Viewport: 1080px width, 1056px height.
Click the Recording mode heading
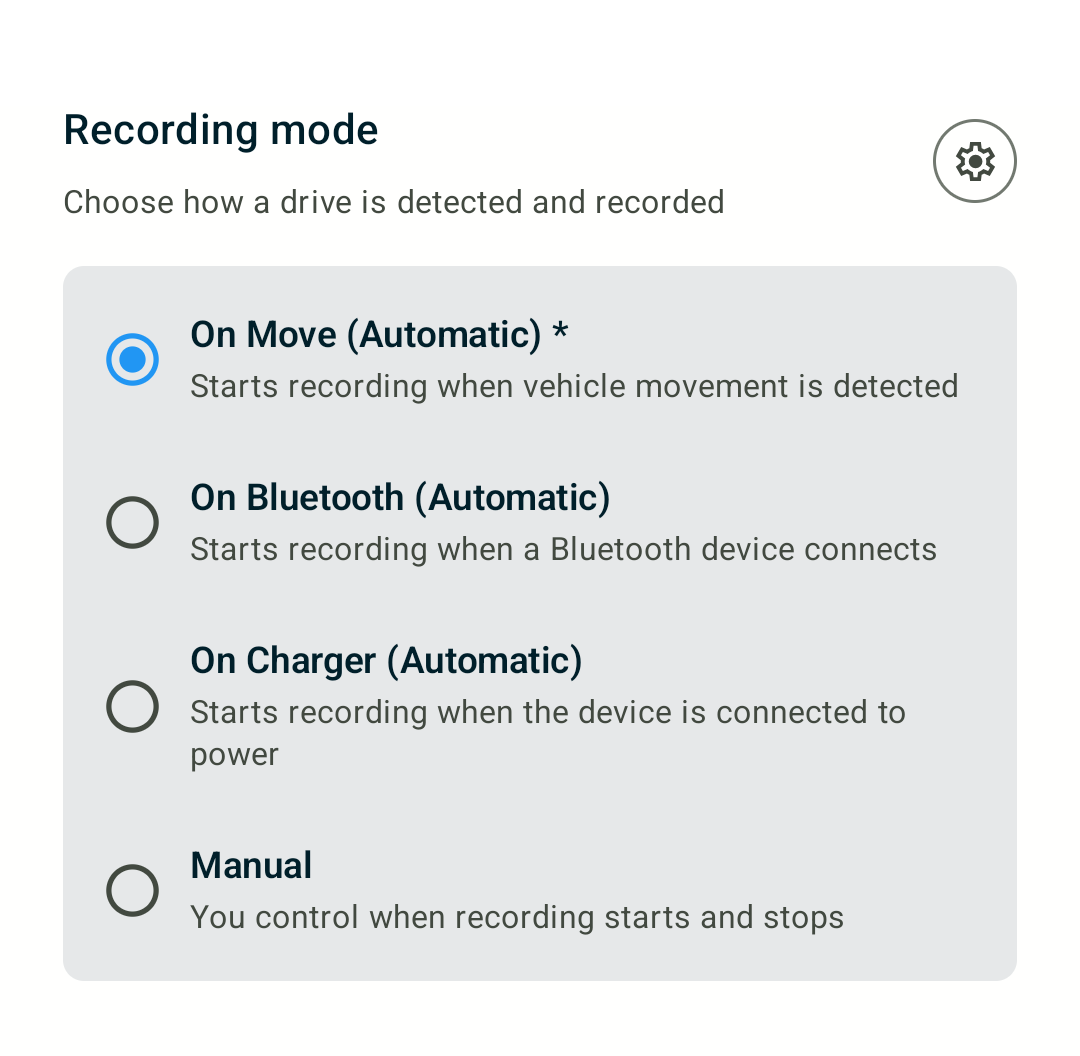coord(220,130)
